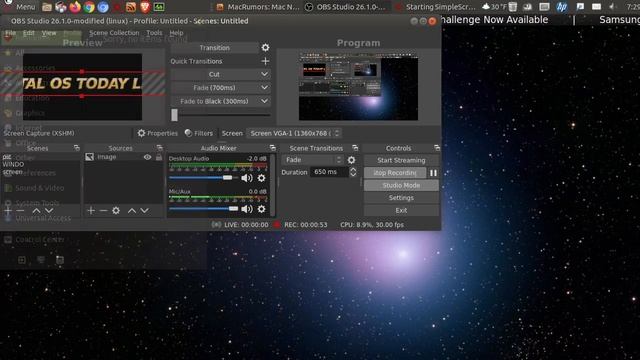Add a quick transition with plus icon
Screen dimensions: 640x360
tap(265, 61)
